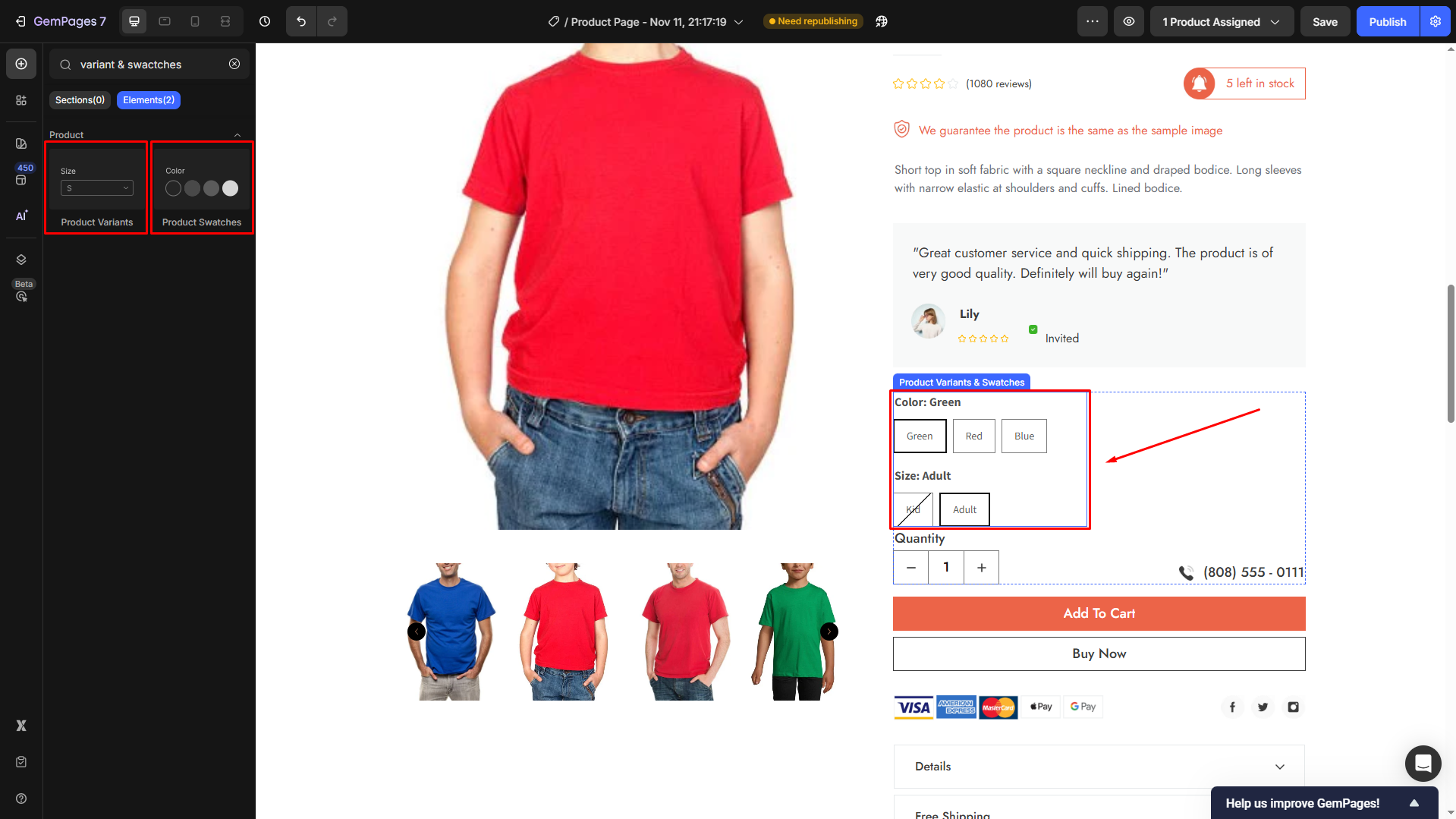
Task: Open the publish settings gear icon
Action: coord(1436,21)
